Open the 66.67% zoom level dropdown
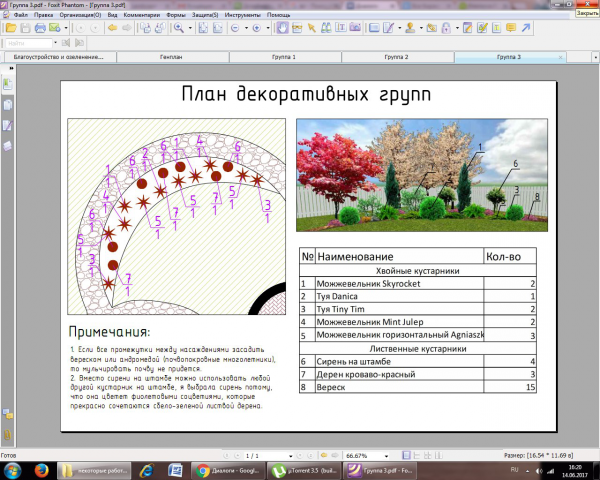 [386, 456]
